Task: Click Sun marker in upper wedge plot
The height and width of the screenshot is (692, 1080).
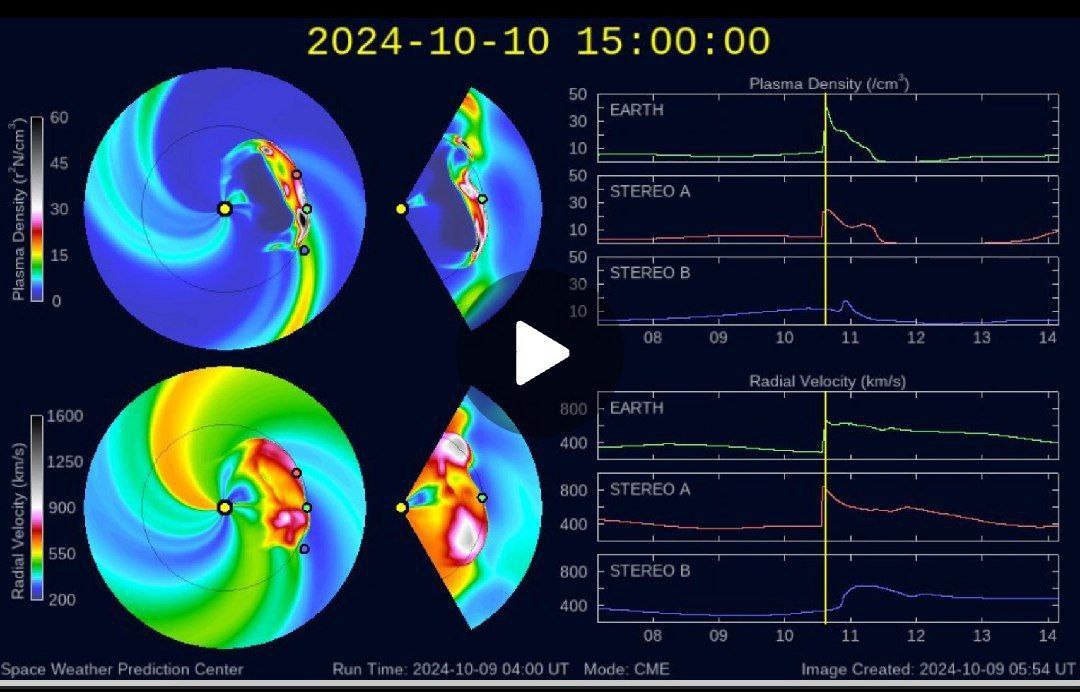Action: click(401, 209)
